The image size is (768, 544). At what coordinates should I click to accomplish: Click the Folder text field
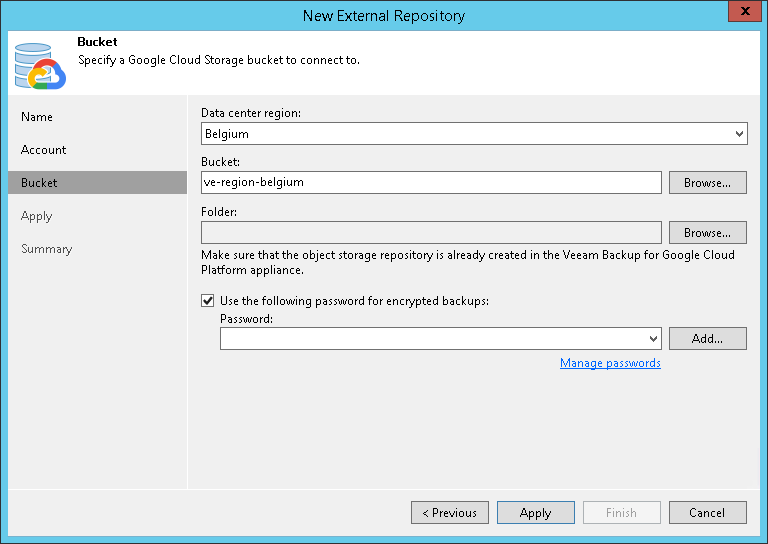[x=431, y=233]
